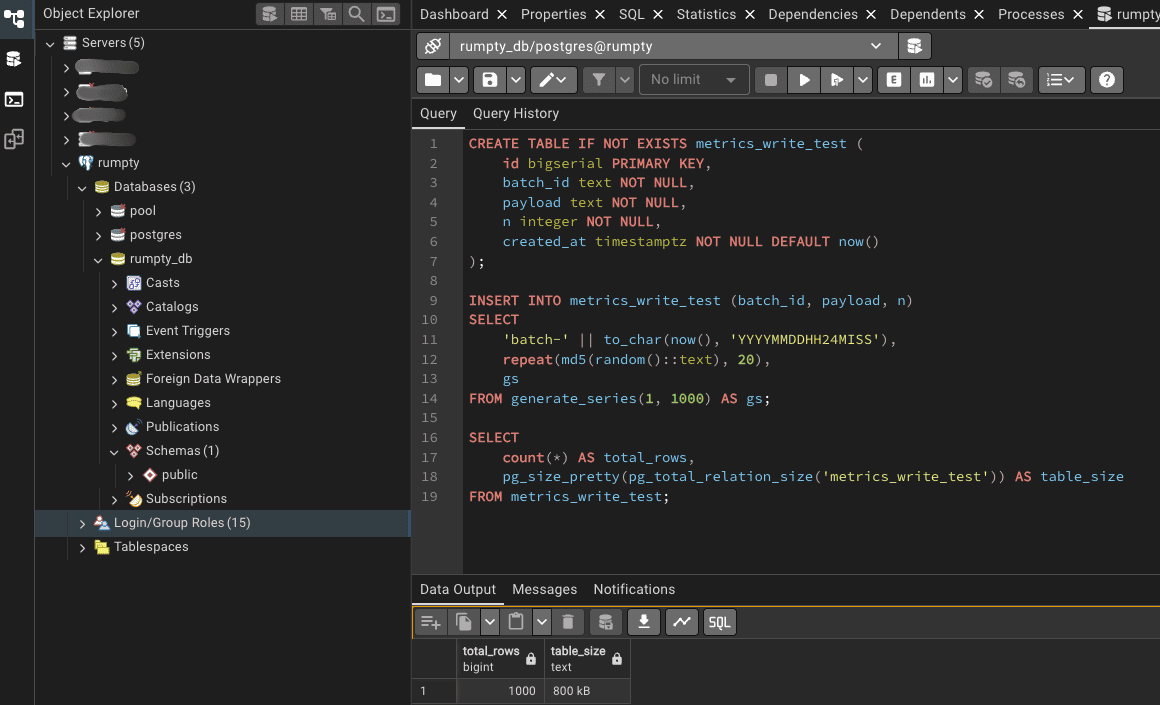Image resolution: width=1160 pixels, height=705 pixels.
Task: Stop the running query
Action: click(771, 80)
